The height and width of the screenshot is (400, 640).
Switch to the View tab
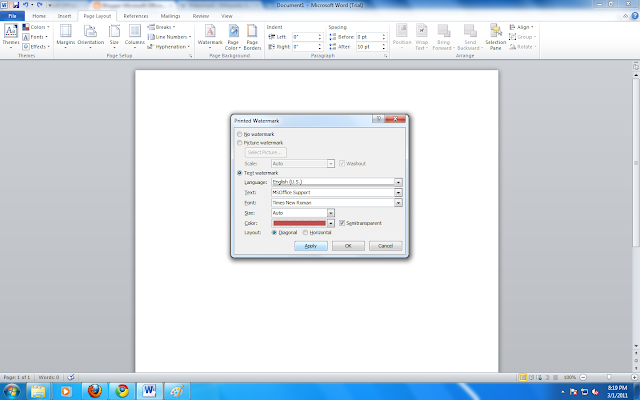click(x=227, y=16)
